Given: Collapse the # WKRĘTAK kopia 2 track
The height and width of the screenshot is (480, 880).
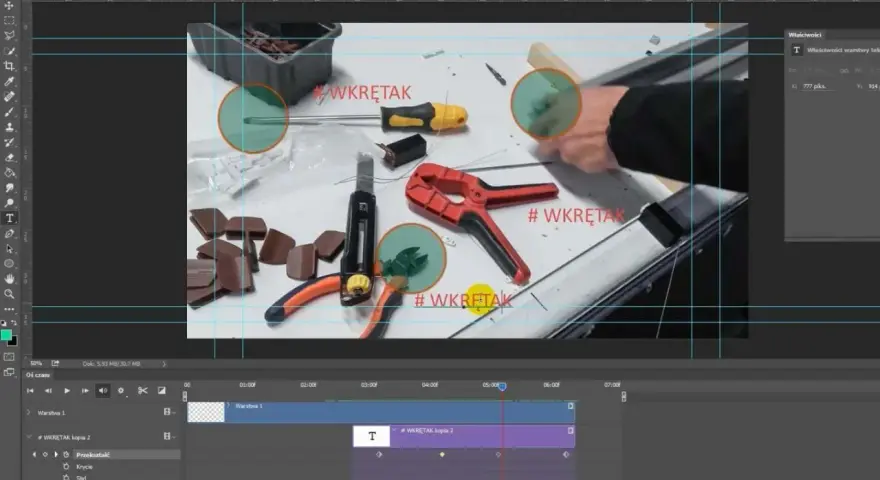Looking at the screenshot, I should (x=29, y=437).
